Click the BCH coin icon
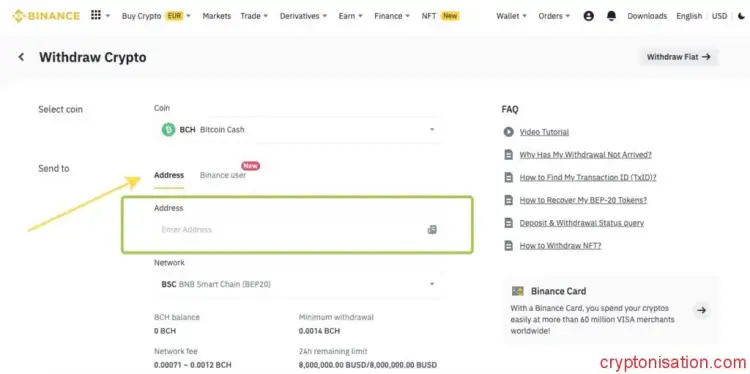Screen dimensions: 750x374 [x=168, y=130]
